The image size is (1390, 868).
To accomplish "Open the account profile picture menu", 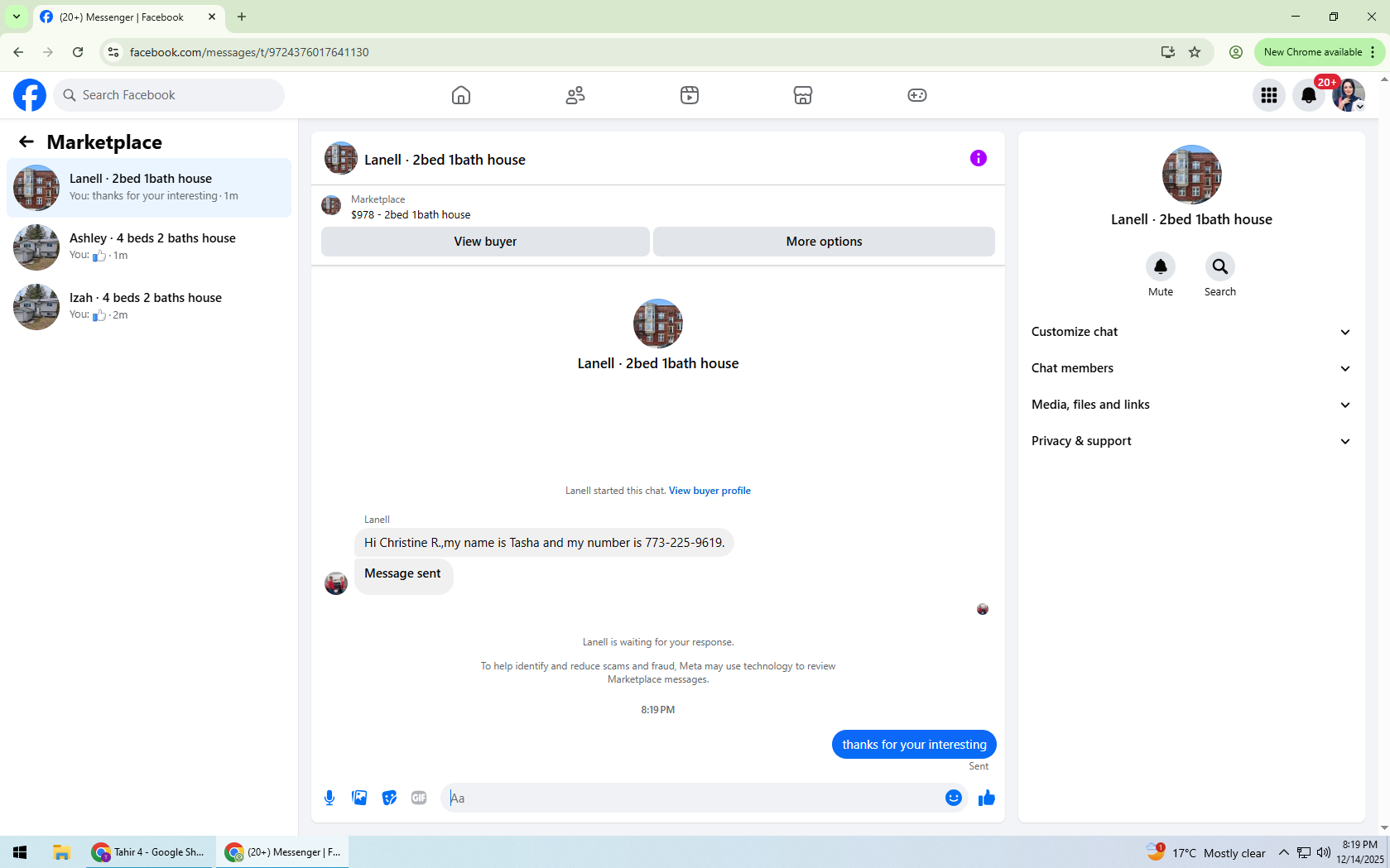I will coord(1349,95).
